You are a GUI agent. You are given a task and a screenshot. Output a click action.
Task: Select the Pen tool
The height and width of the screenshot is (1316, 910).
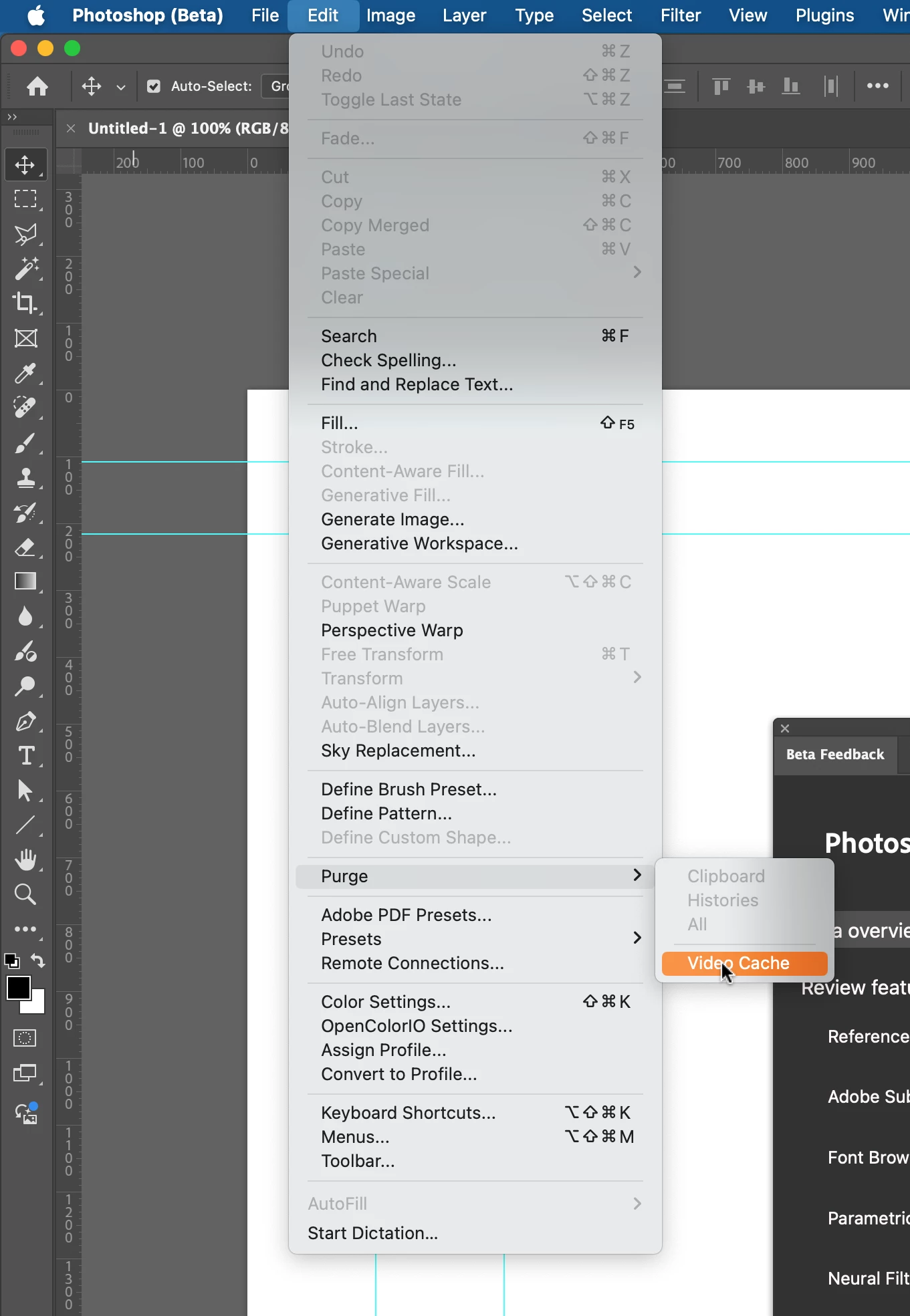[25, 721]
